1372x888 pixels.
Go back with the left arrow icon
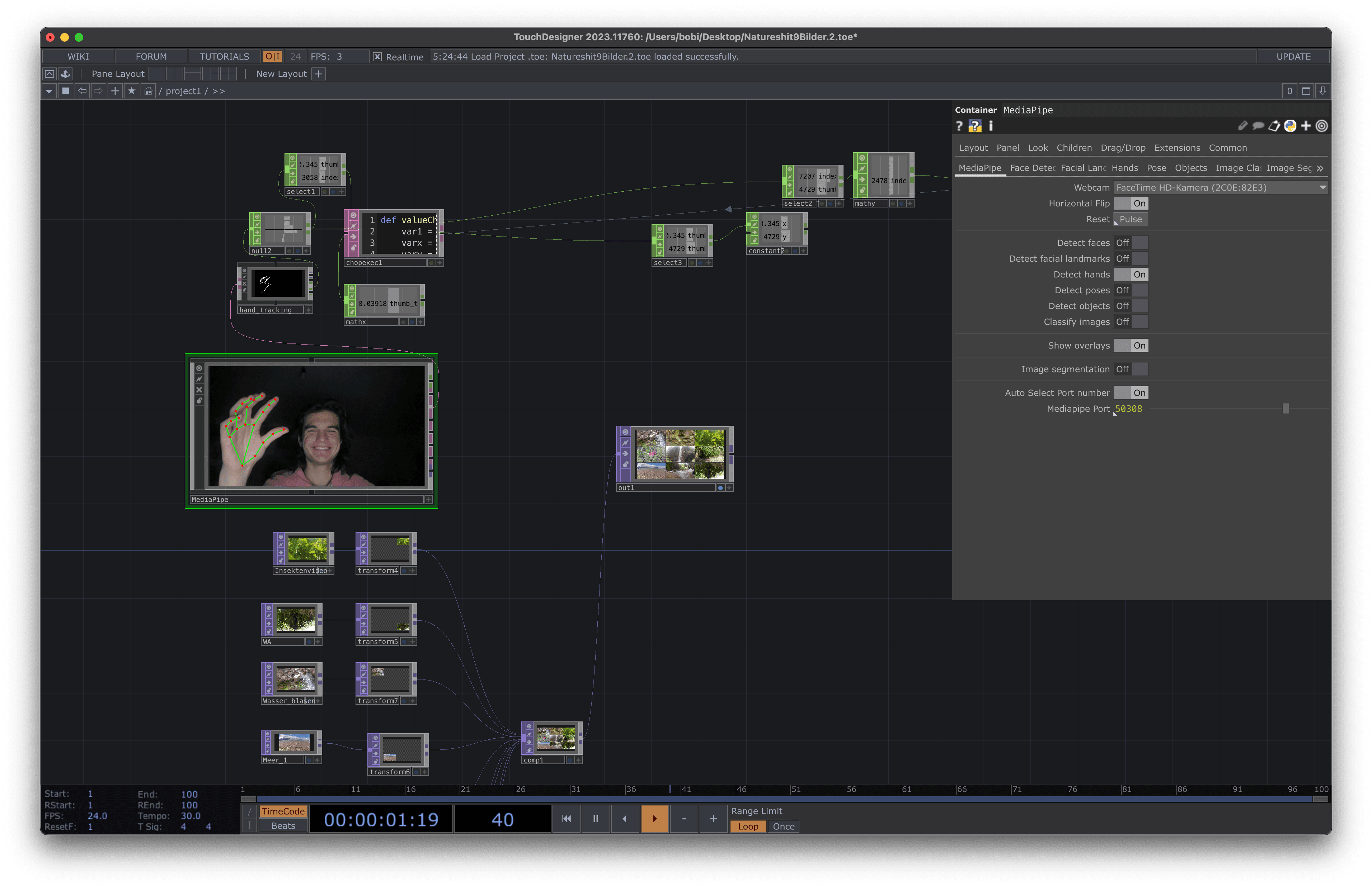pyautogui.click(x=83, y=91)
